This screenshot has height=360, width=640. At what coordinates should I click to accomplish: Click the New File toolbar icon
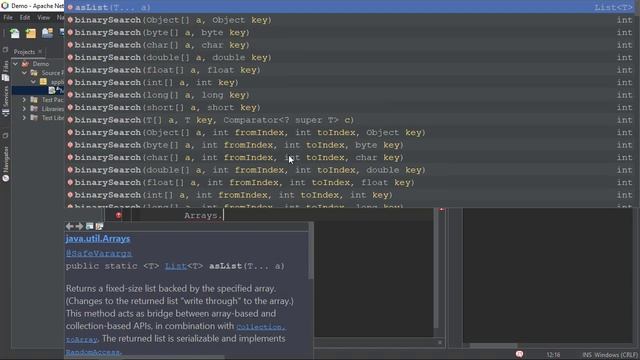pyautogui.click(x=15, y=33)
